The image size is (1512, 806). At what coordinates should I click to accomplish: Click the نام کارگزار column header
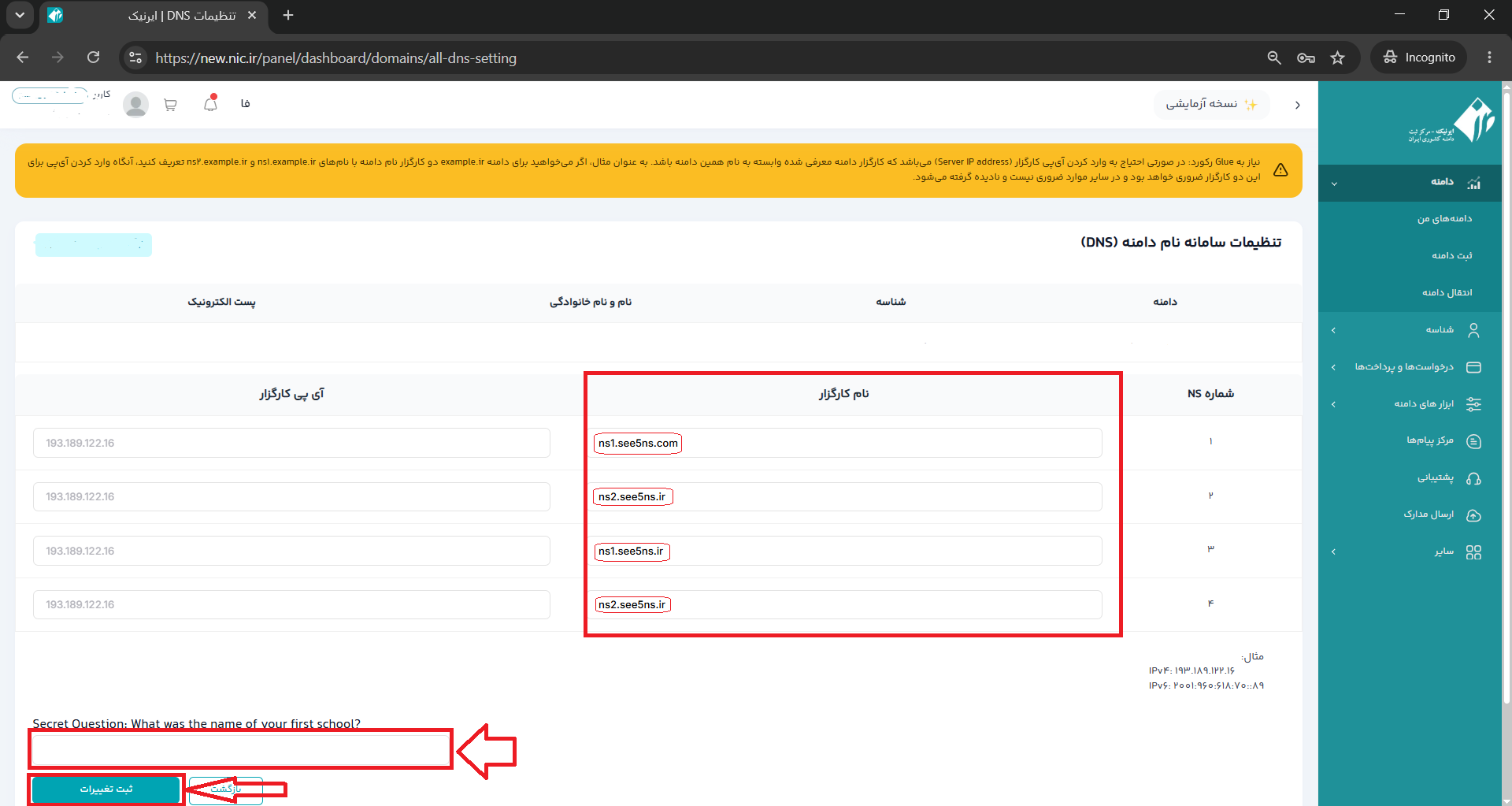(x=843, y=394)
